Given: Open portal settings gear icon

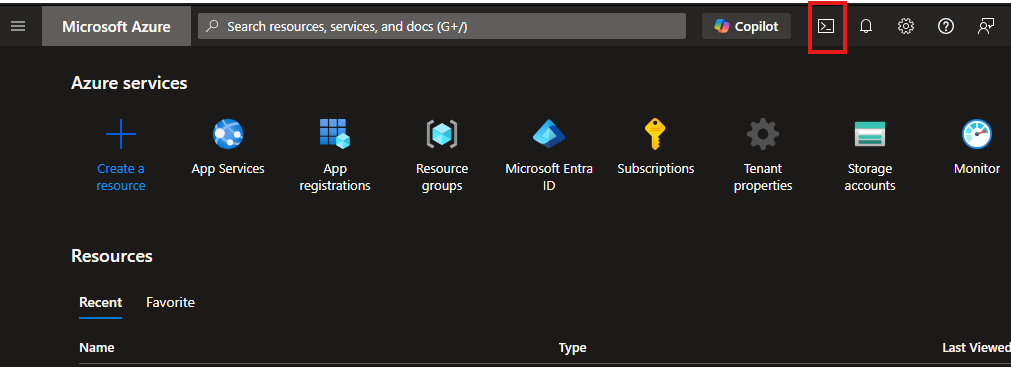Looking at the screenshot, I should click(906, 26).
